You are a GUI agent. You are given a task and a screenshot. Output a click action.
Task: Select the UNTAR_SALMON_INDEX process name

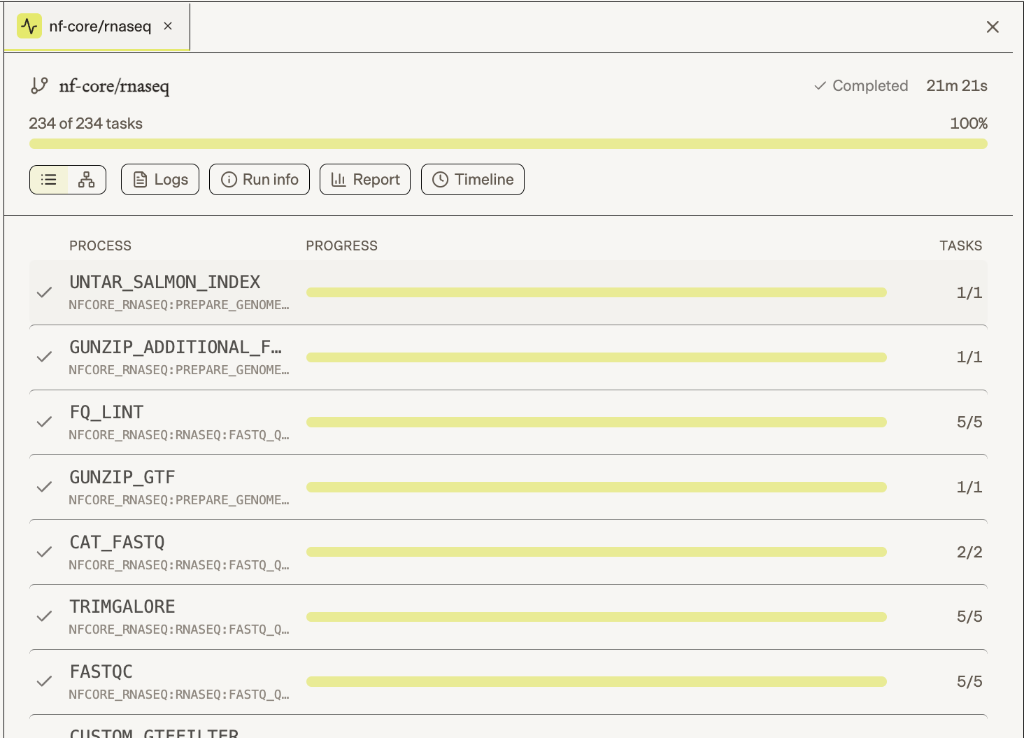click(x=165, y=282)
